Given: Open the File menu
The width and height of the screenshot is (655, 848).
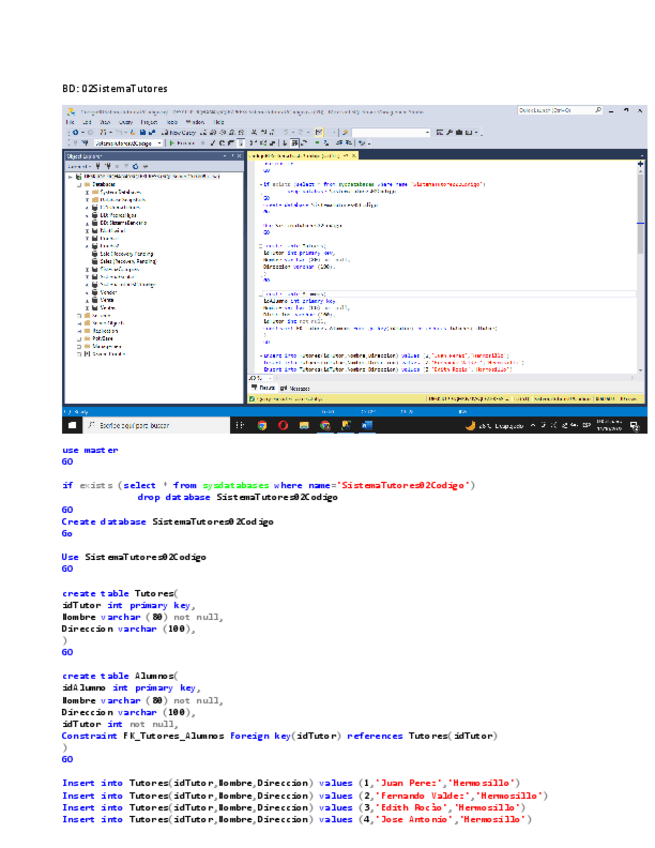Looking at the screenshot, I should coord(71,121).
